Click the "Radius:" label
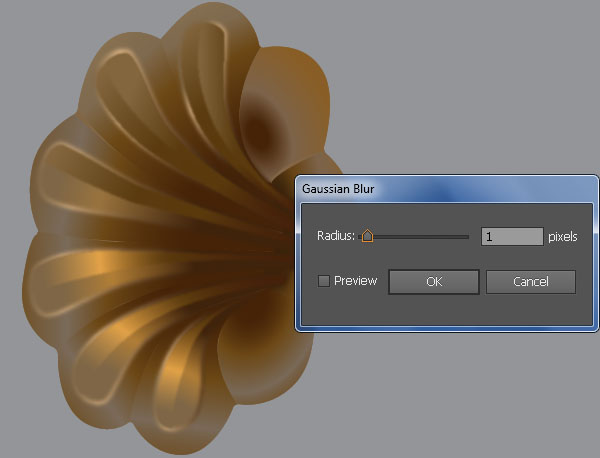Viewport: 600px width, 458px height. (336, 236)
